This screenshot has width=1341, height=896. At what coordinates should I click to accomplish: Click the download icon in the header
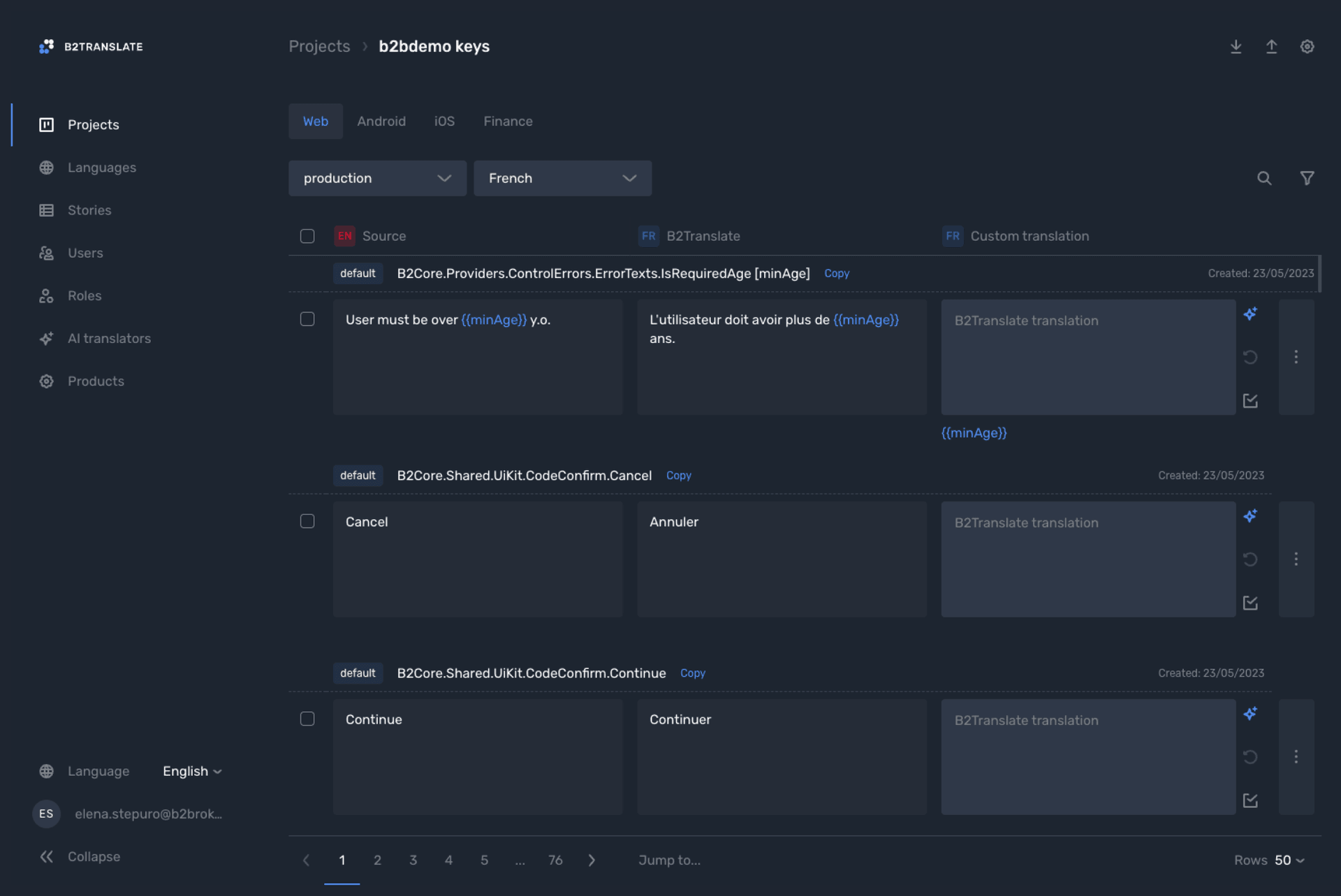[1236, 46]
